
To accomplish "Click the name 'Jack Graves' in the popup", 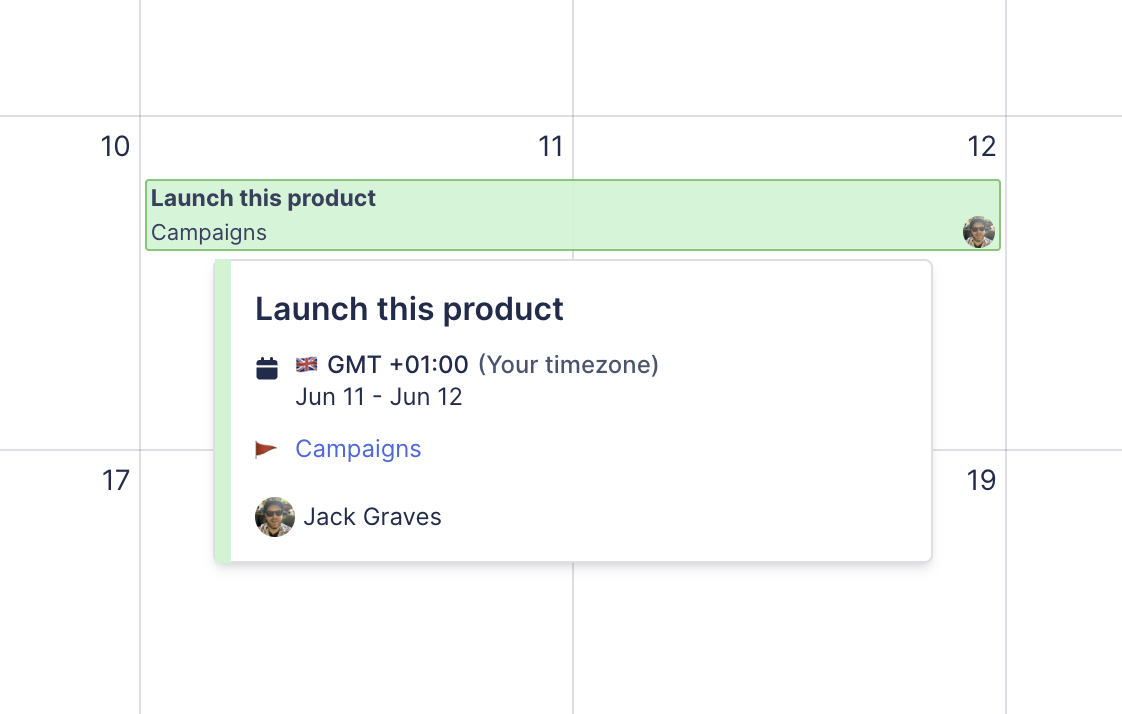I will pos(372,517).
